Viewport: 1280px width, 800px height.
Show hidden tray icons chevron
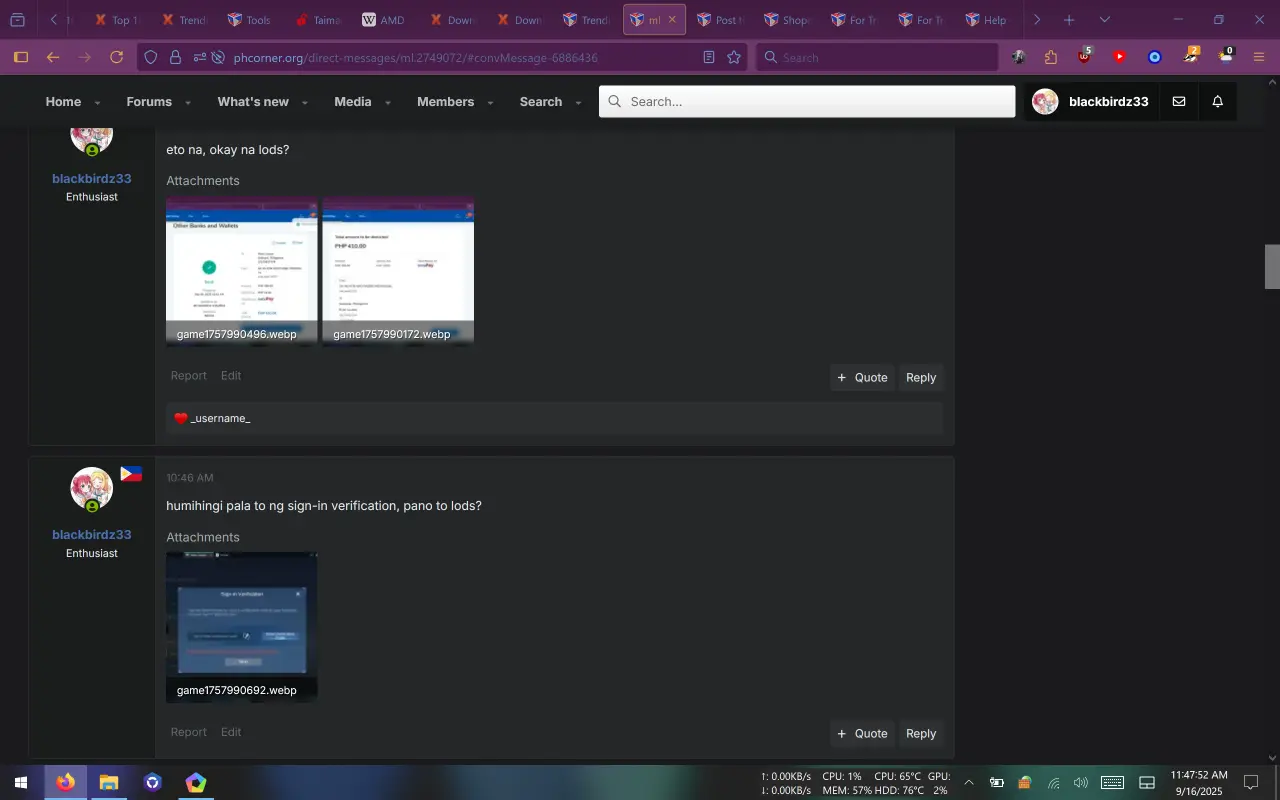click(968, 782)
